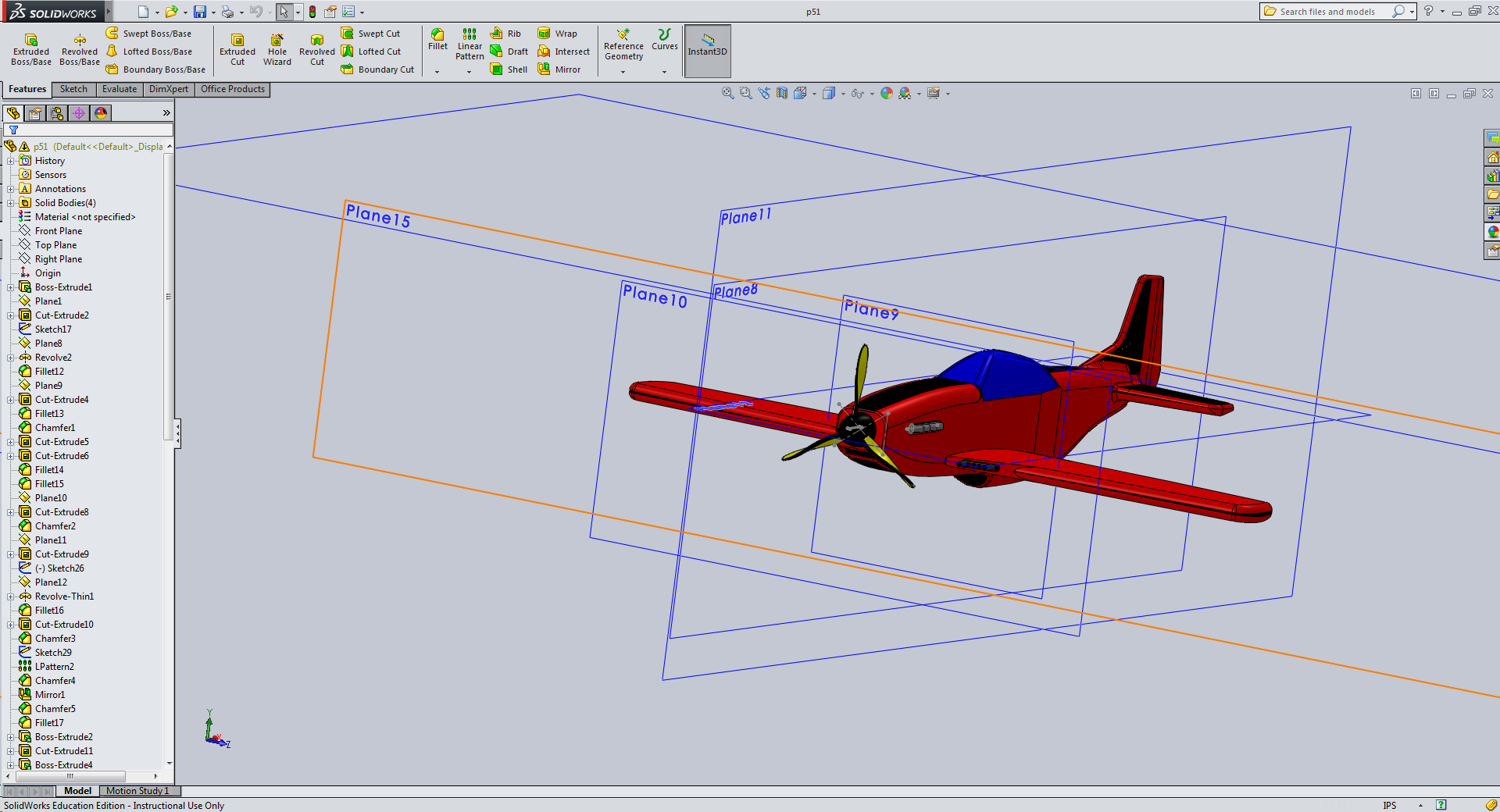1500x812 pixels.
Task: Switch to the Evaluate tab
Action: [x=120, y=89]
